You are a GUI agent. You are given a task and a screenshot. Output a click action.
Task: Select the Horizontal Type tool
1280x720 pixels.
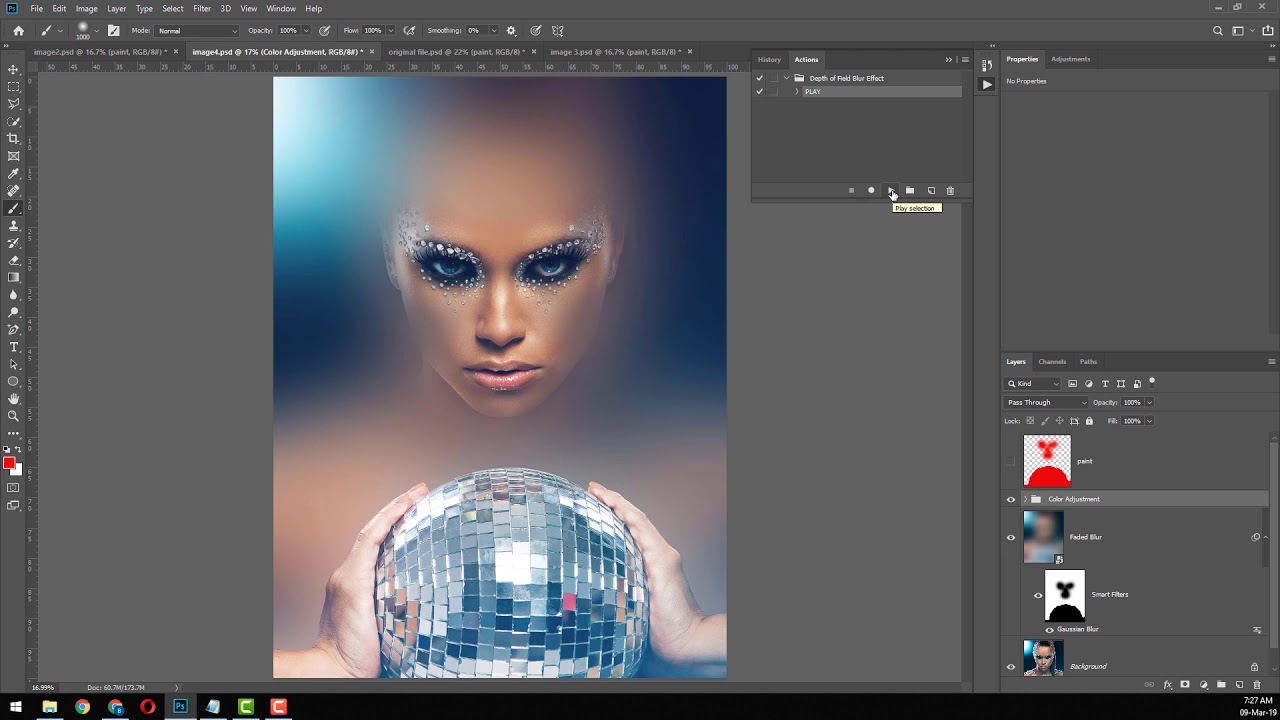pyautogui.click(x=13, y=347)
